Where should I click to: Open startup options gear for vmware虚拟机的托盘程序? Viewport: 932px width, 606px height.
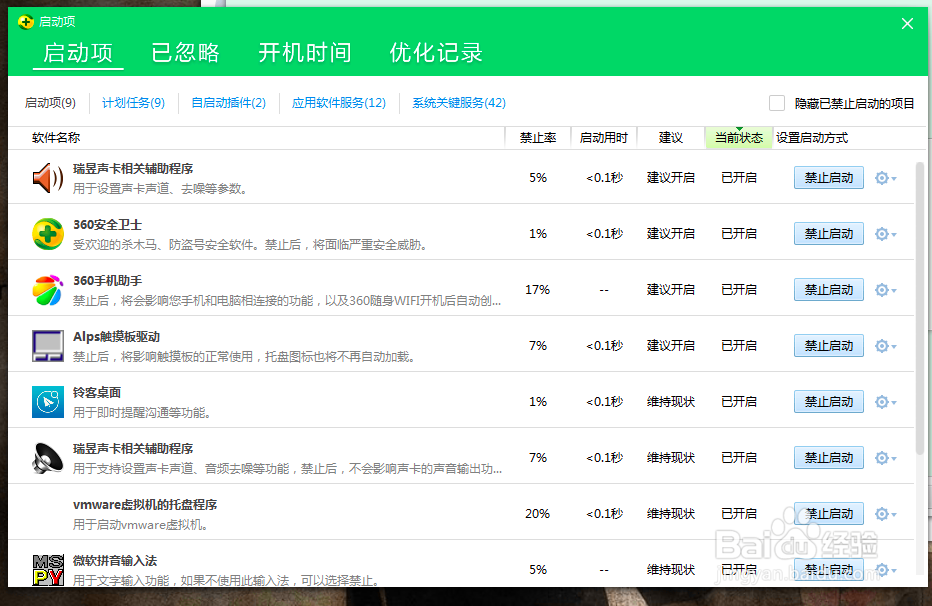(882, 513)
